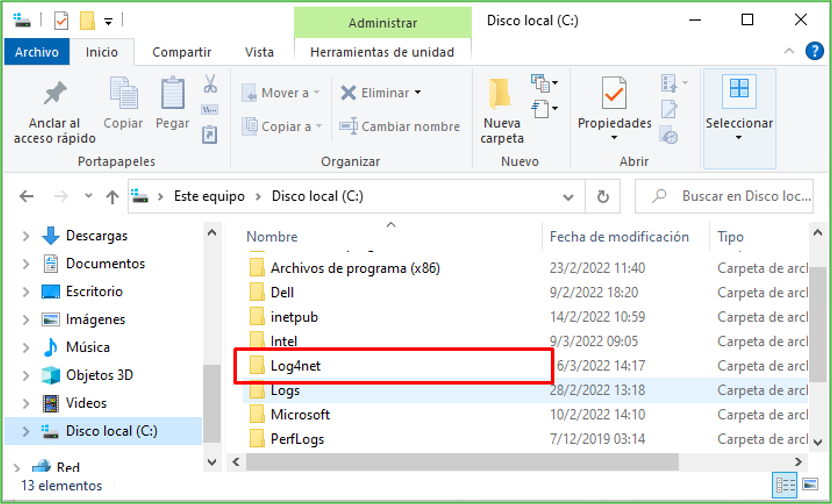Viewport: 832px width, 504px height.
Task: Refresh the current folder view
Action: 602,197
